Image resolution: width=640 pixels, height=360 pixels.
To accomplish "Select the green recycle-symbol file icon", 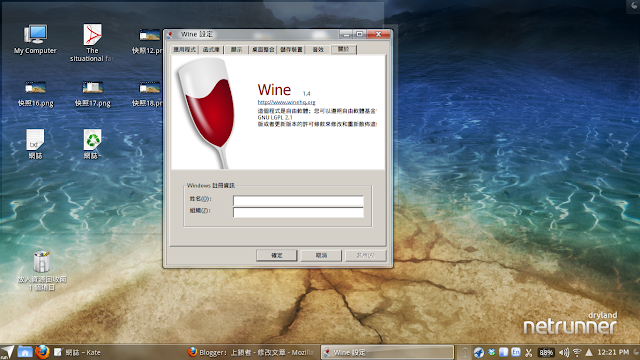I will click(93, 144).
